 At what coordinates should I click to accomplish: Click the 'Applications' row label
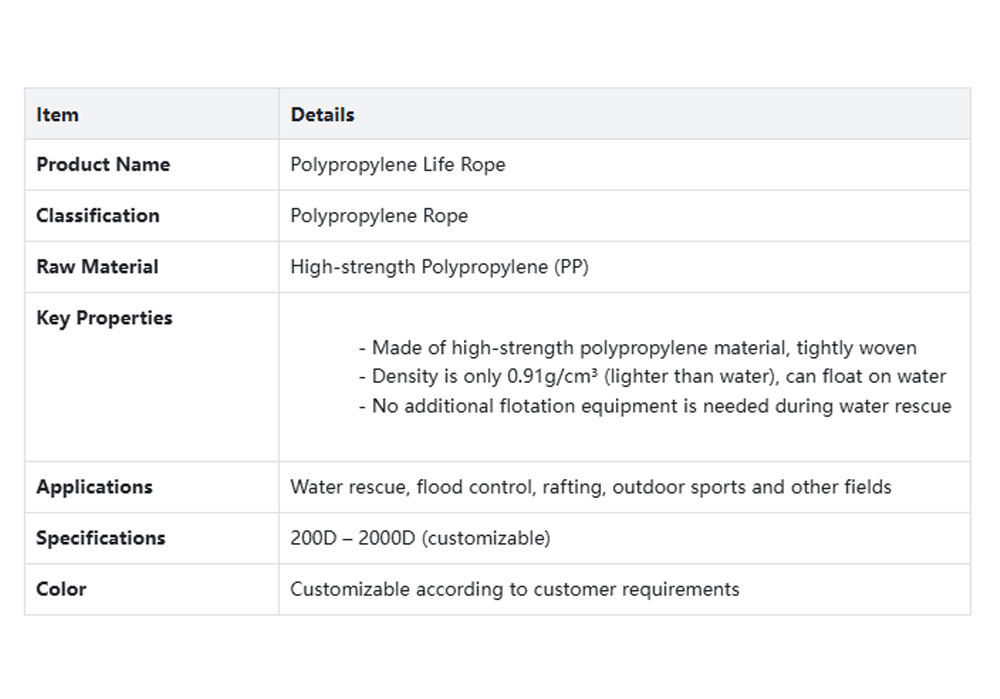[94, 487]
